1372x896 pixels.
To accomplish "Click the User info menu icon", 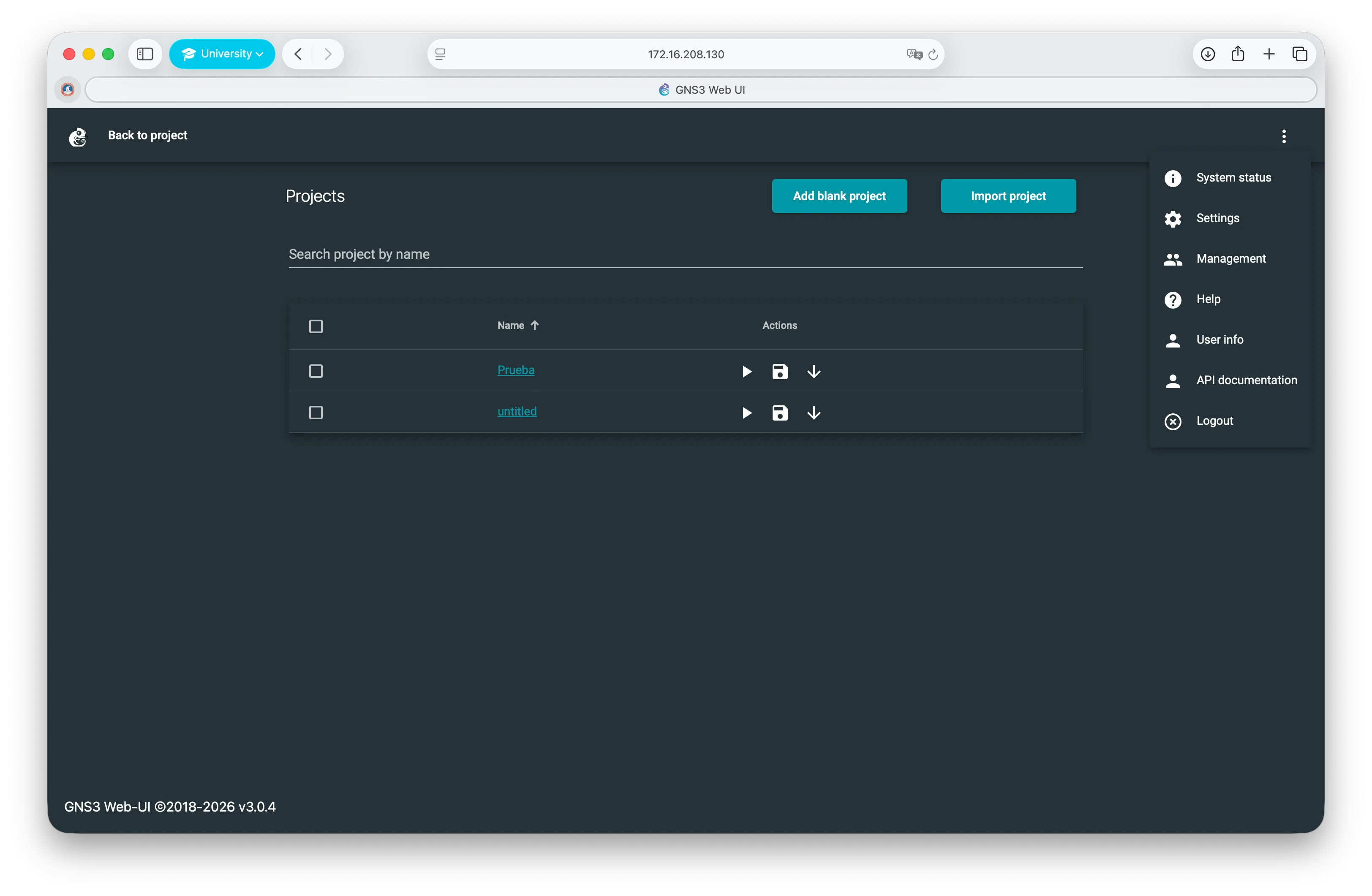I will pos(1173,340).
